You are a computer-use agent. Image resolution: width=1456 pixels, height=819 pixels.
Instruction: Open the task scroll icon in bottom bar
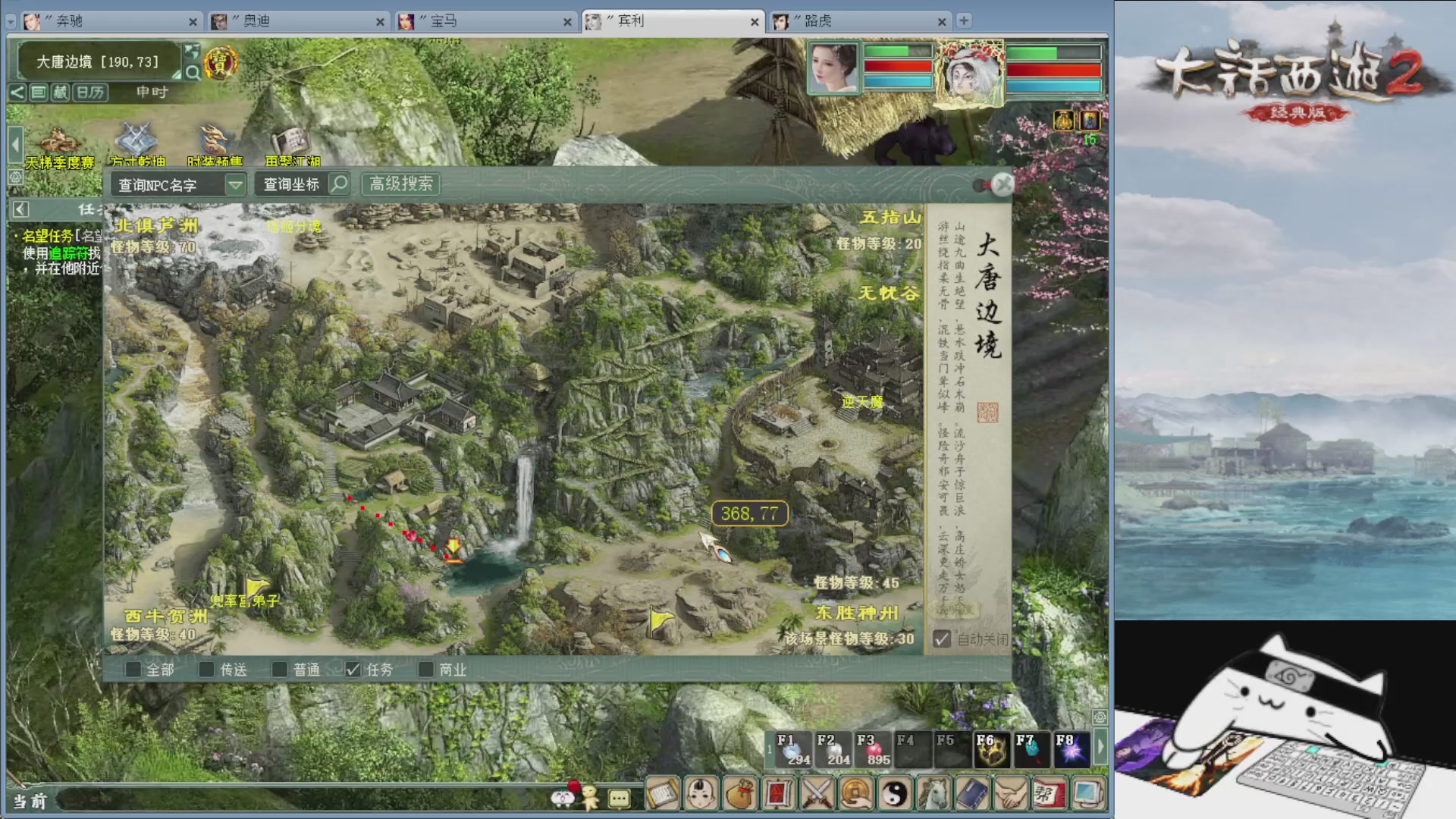pos(663,794)
